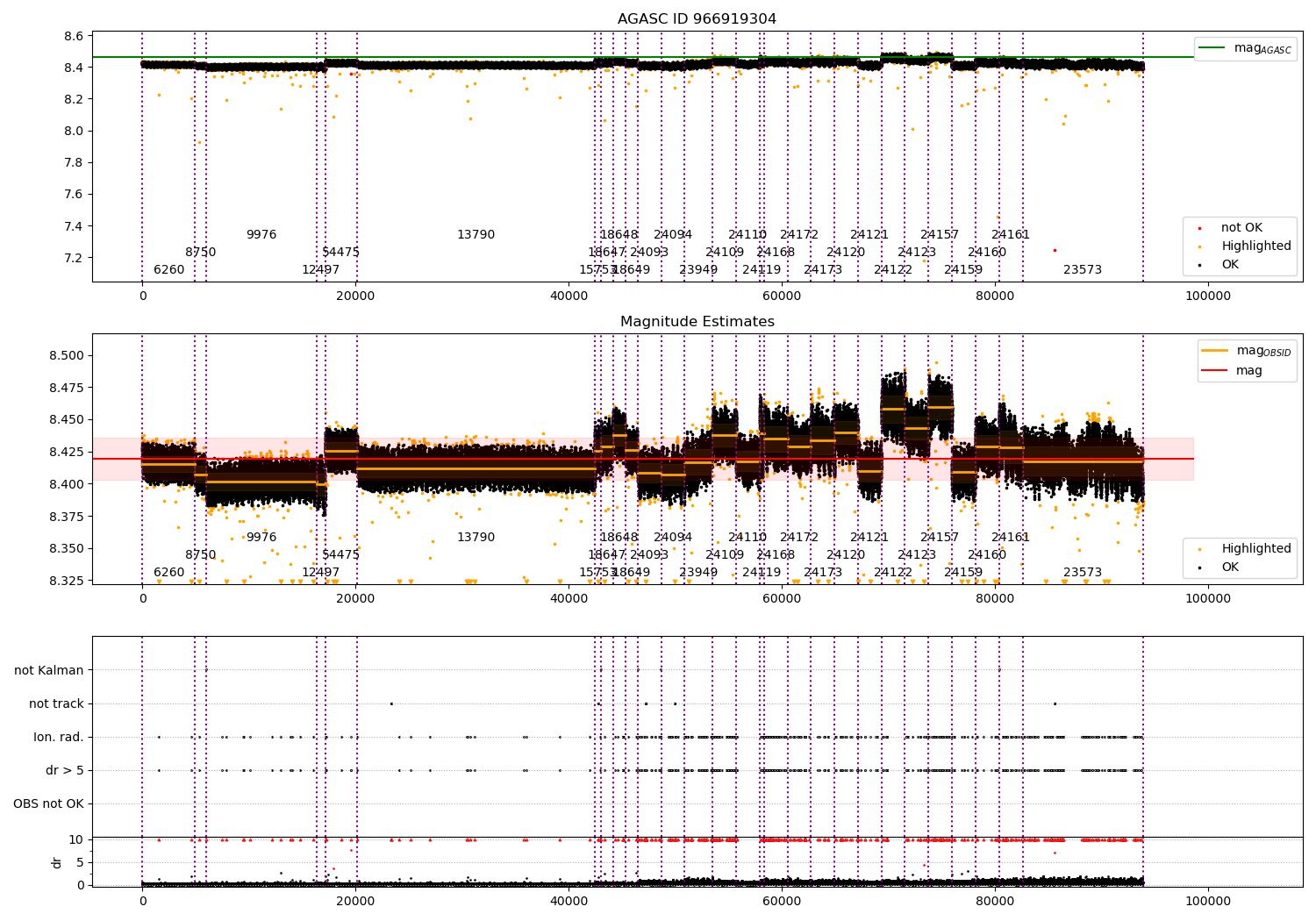
Task: Select 'Highlighted' legend entry in top plot
Action: click(1246, 246)
